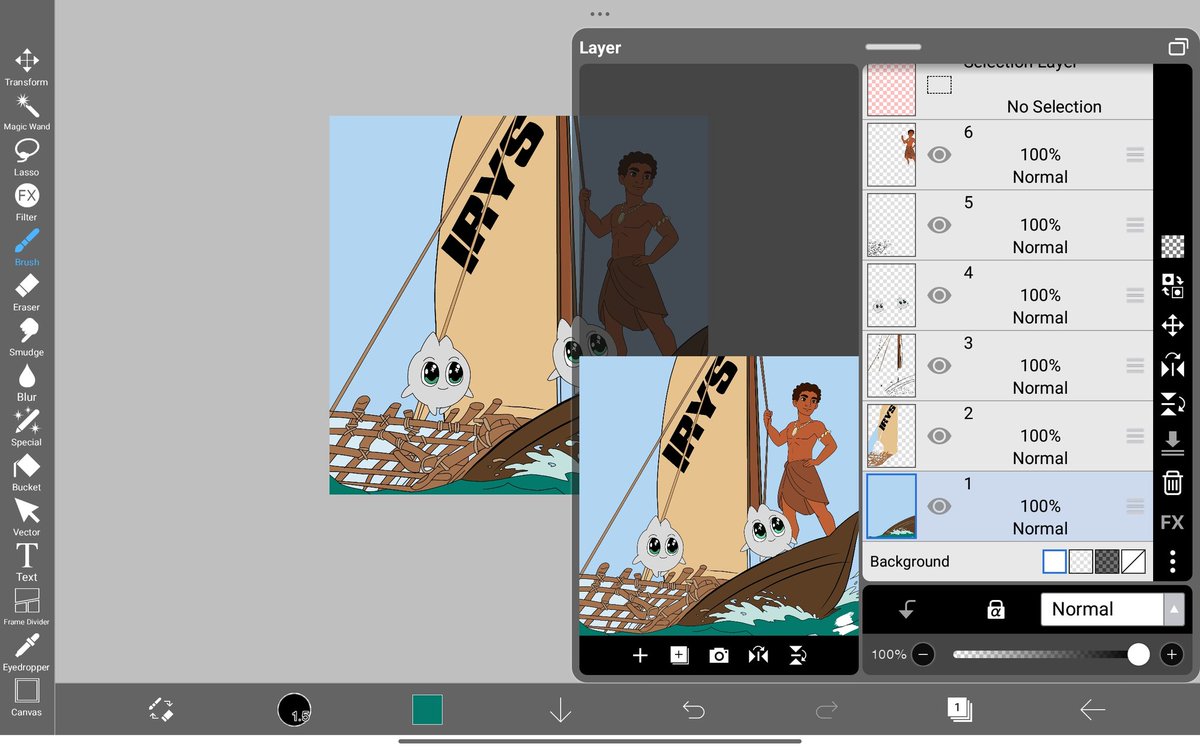Switch between brush and eraser
This screenshot has width=1200, height=750.
pos(161,710)
